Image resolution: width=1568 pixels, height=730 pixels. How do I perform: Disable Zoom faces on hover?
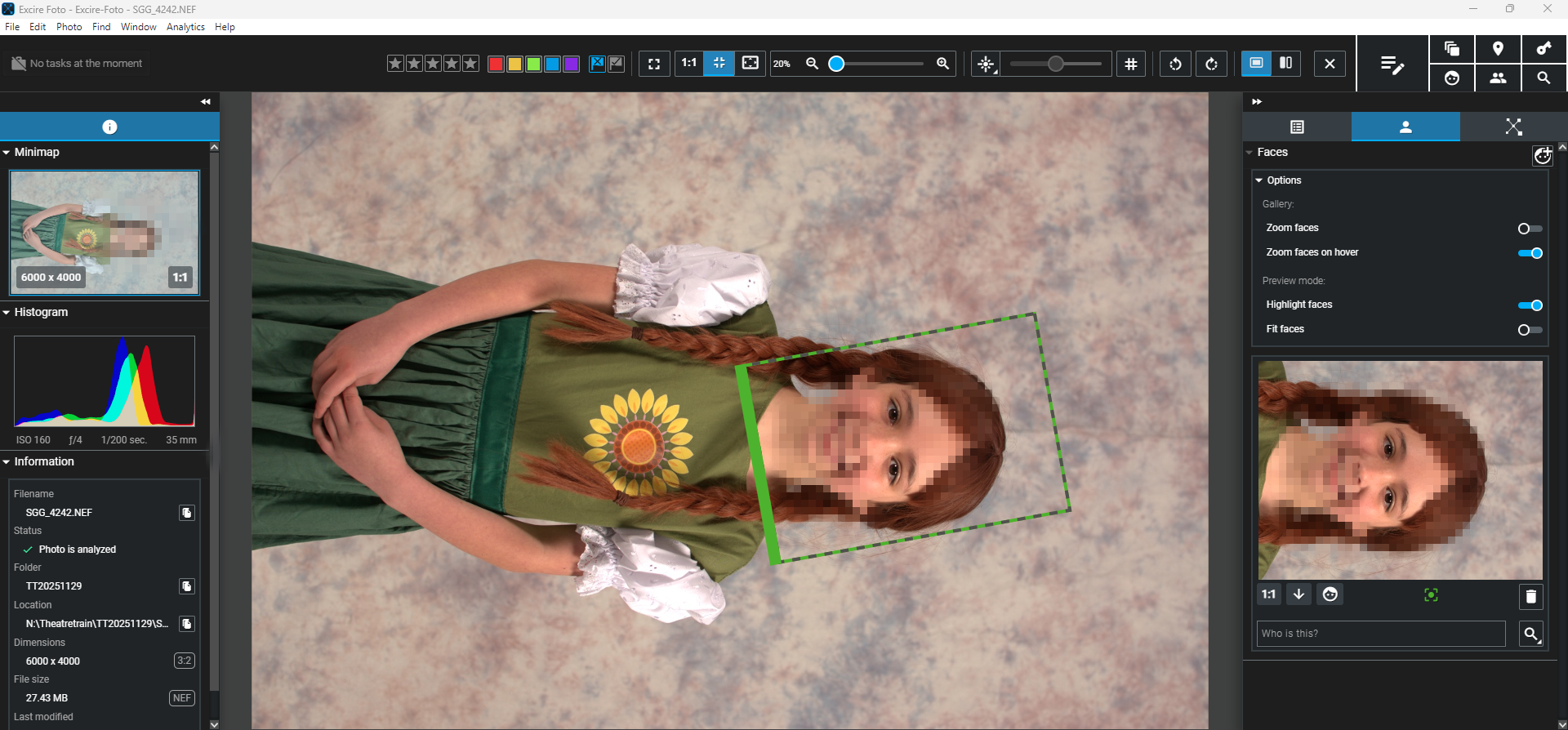[x=1530, y=253]
